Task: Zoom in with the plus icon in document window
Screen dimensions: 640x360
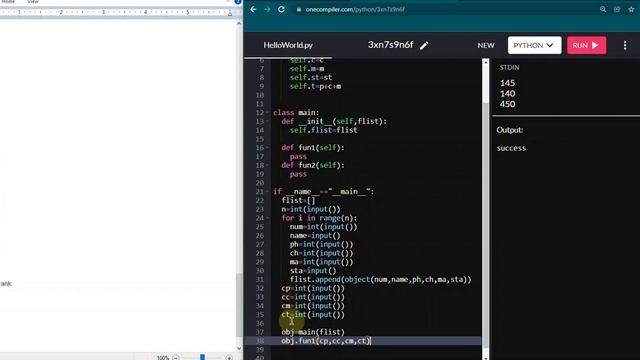Action: pos(229,358)
